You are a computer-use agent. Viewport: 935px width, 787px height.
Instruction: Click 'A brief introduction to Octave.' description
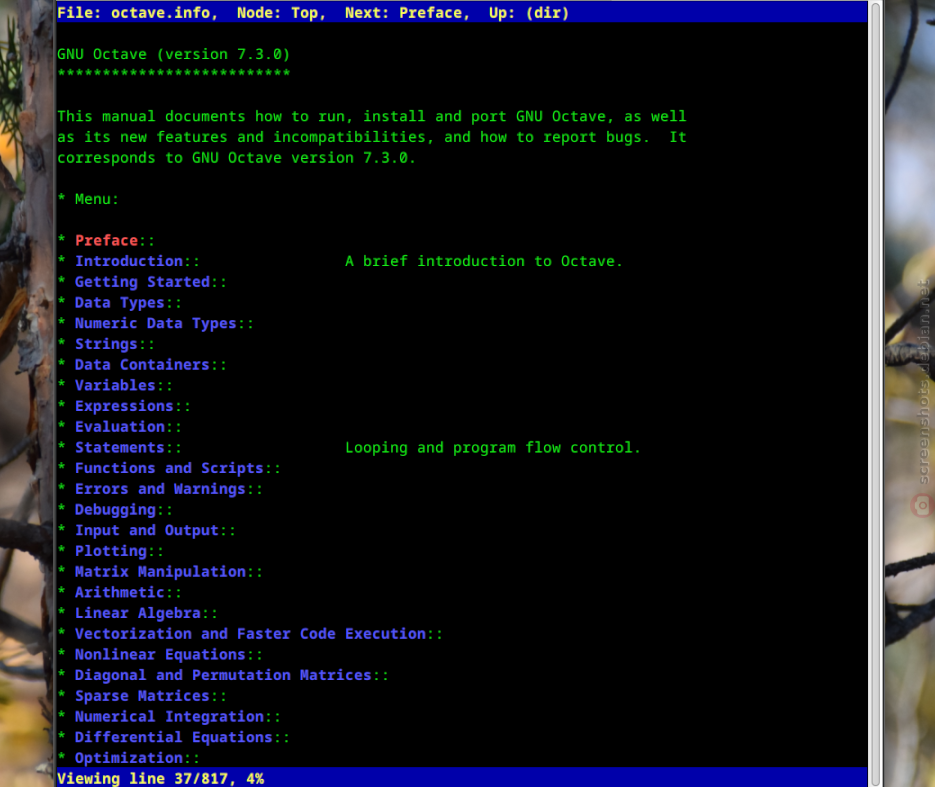pos(484,261)
